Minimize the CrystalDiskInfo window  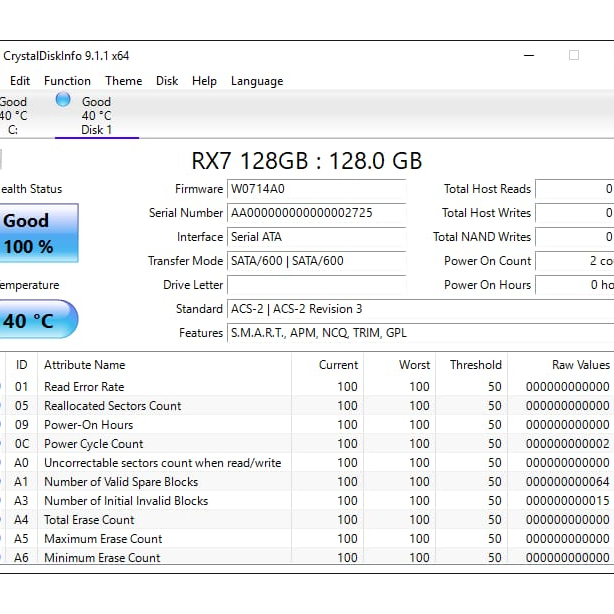[529, 56]
